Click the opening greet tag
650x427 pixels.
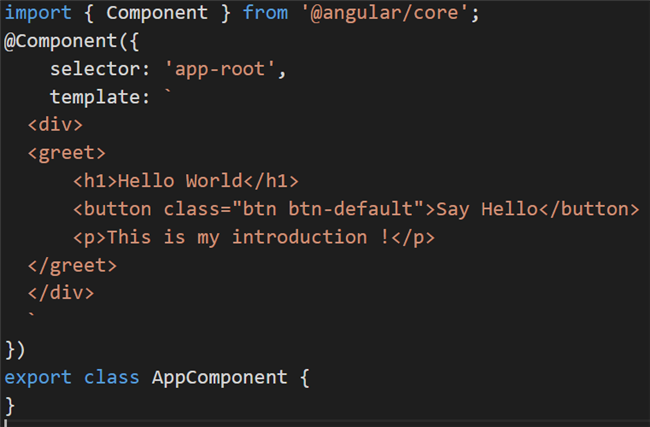[x=66, y=153]
